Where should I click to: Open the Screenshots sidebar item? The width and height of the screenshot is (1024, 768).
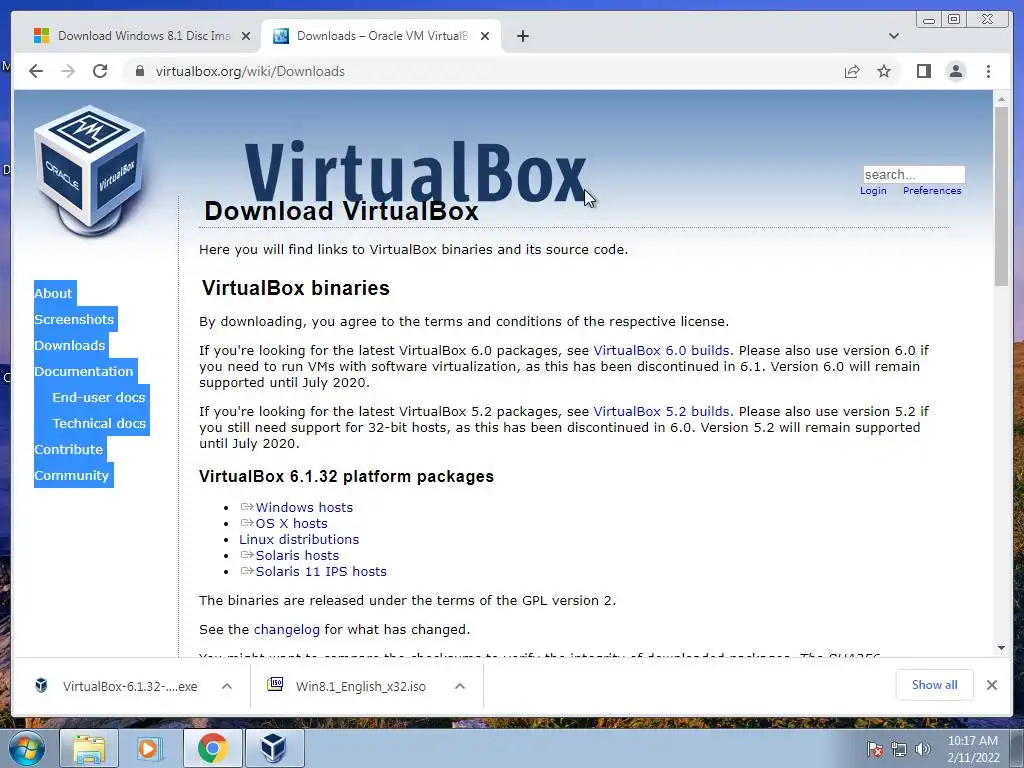tap(74, 319)
